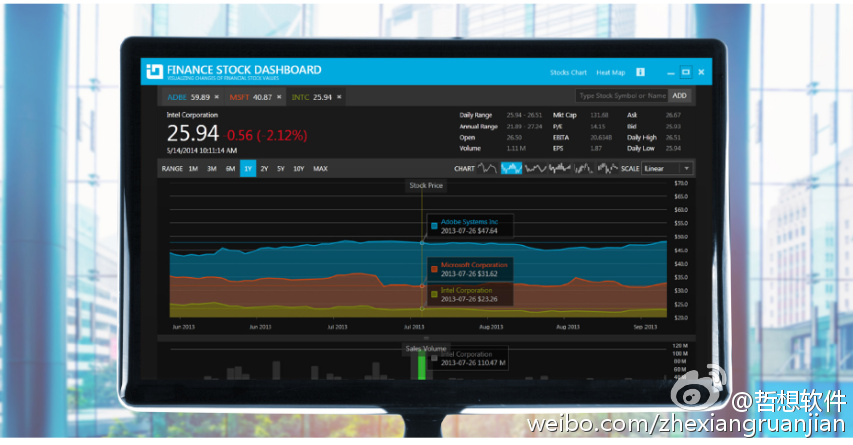Click the 110.47 M volume tooltip text

click(473, 363)
